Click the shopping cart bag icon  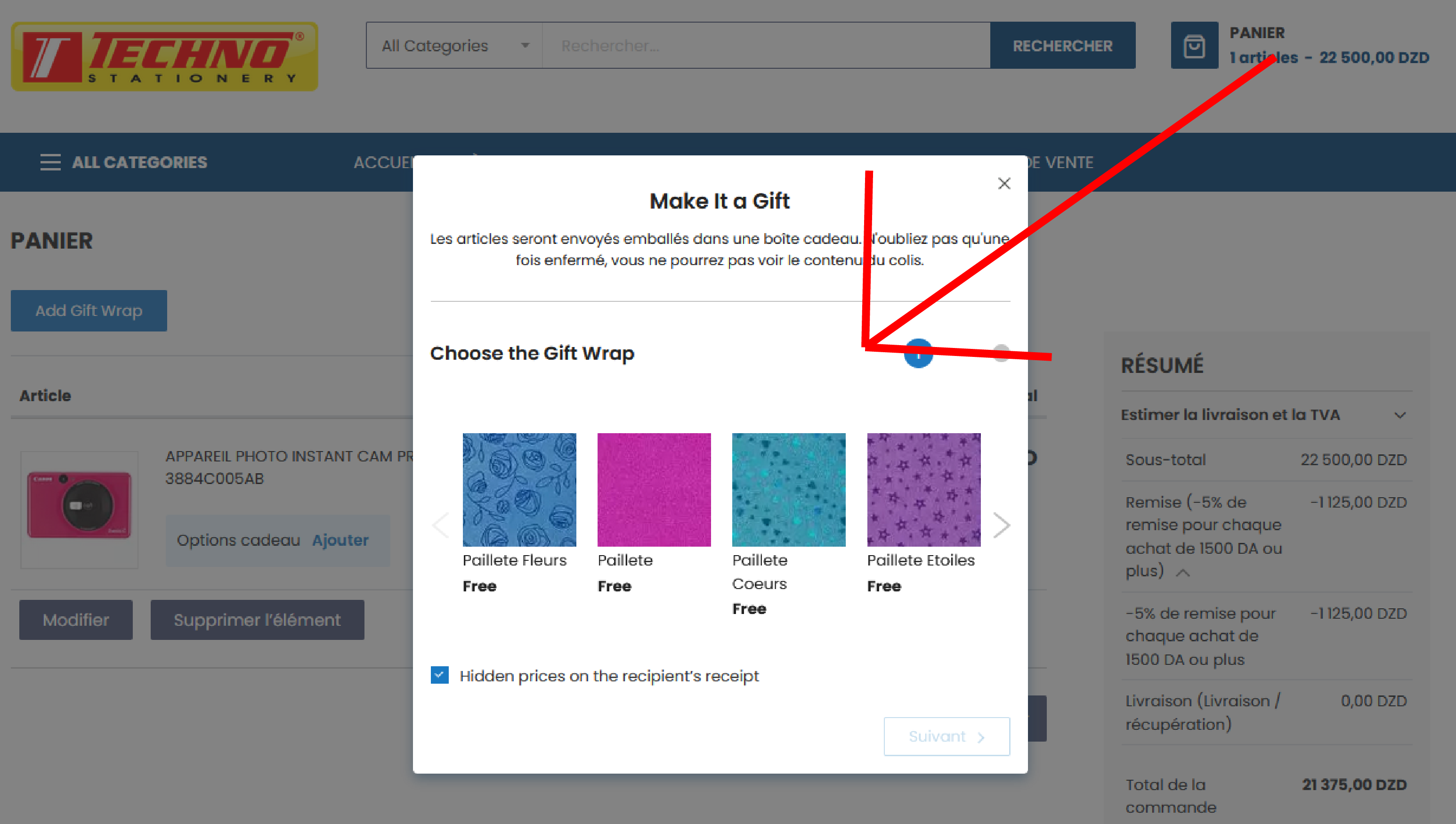[x=1194, y=45]
